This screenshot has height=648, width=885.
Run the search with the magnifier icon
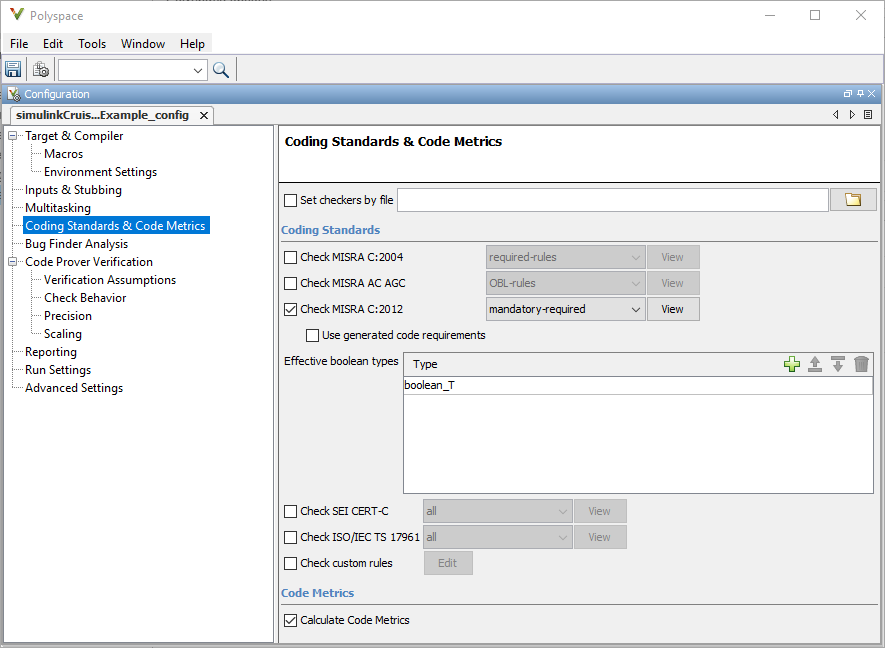(x=220, y=70)
